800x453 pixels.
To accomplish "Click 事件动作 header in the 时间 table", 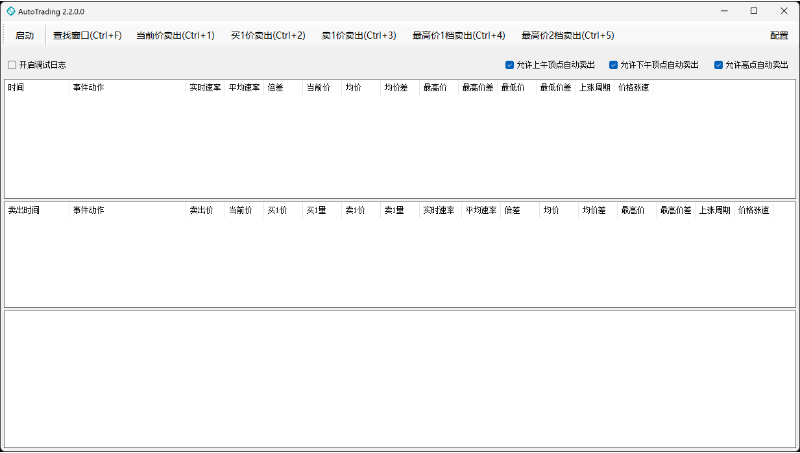I will [128, 87].
